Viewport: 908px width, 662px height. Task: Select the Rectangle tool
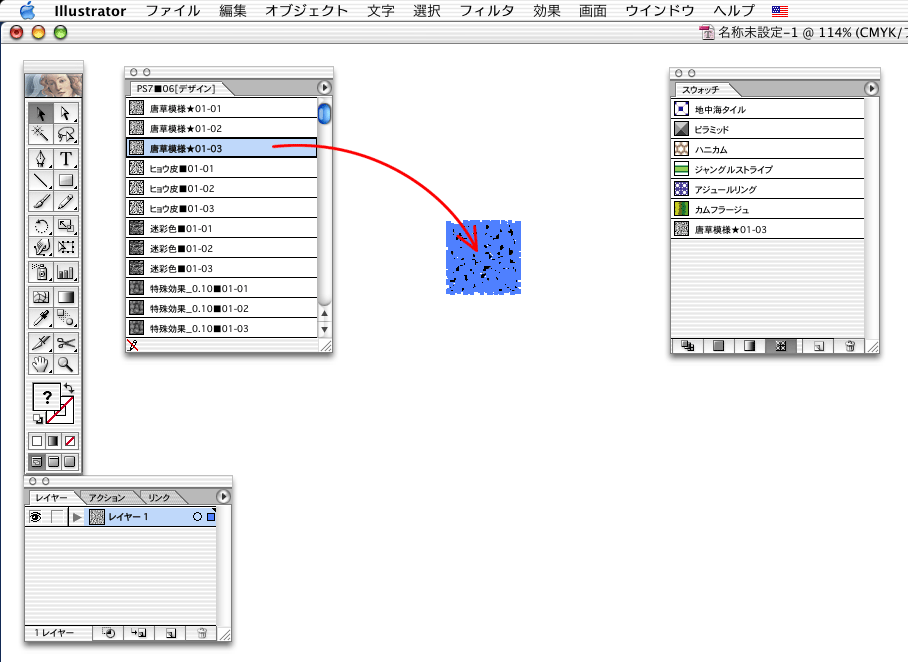(x=66, y=180)
